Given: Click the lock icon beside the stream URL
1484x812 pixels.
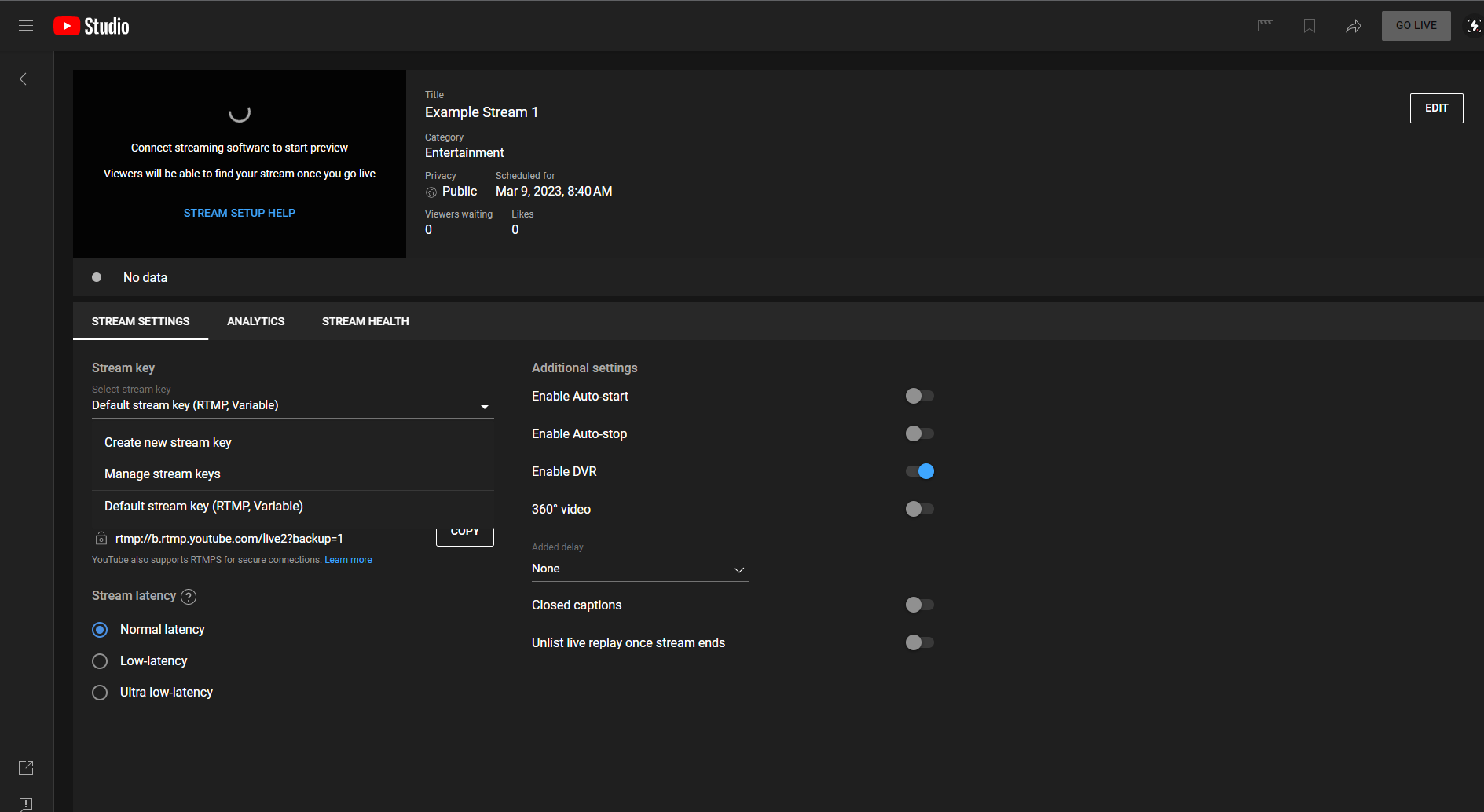Looking at the screenshot, I should point(101,538).
